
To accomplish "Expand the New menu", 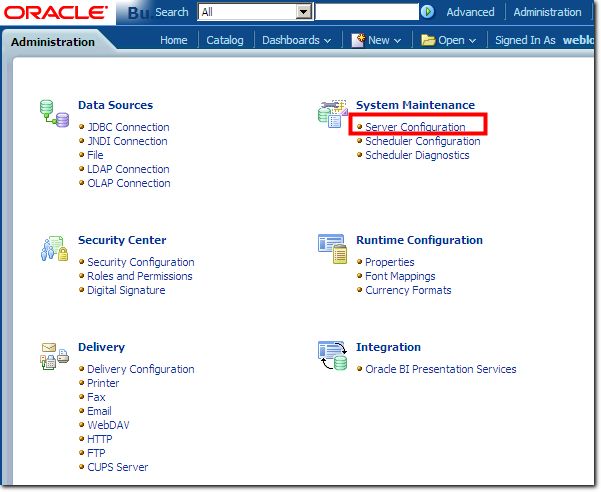I will [376, 40].
